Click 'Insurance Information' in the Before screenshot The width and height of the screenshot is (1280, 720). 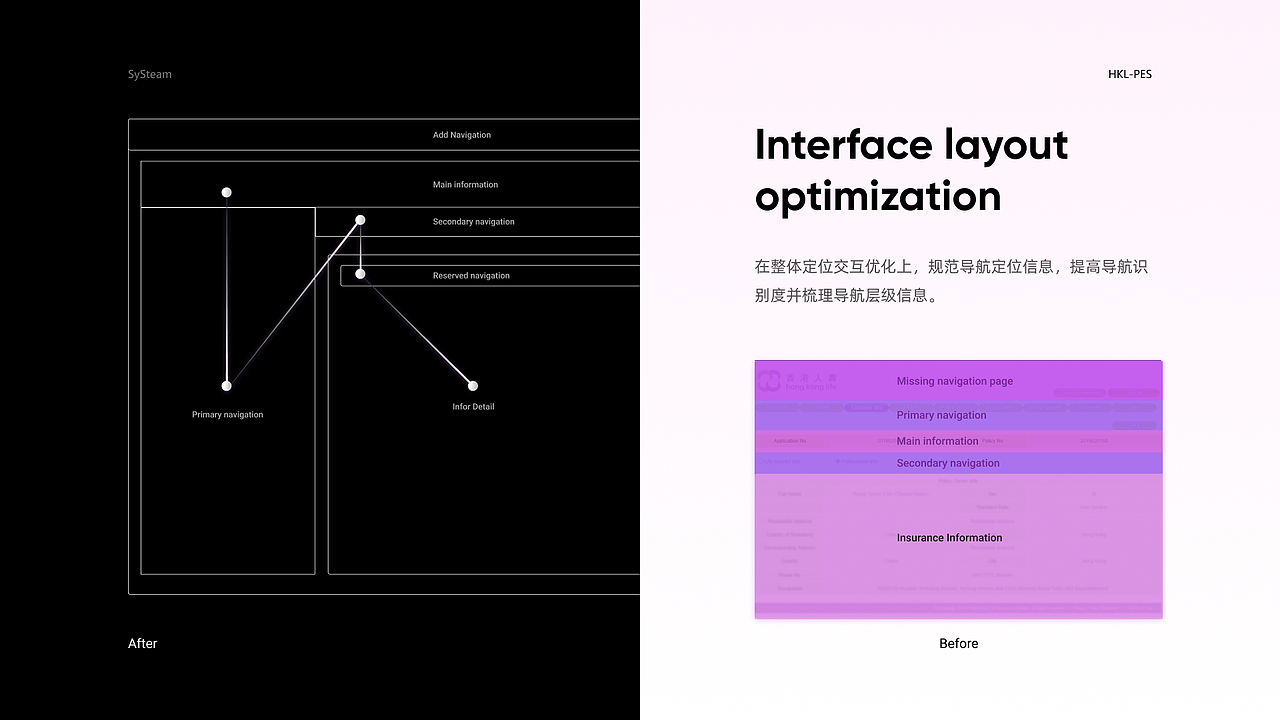tap(949, 538)
